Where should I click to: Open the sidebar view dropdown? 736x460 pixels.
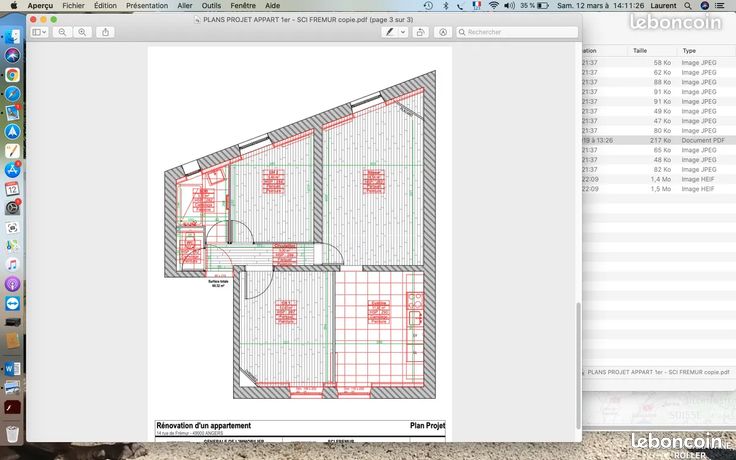[x=39, y=32]
